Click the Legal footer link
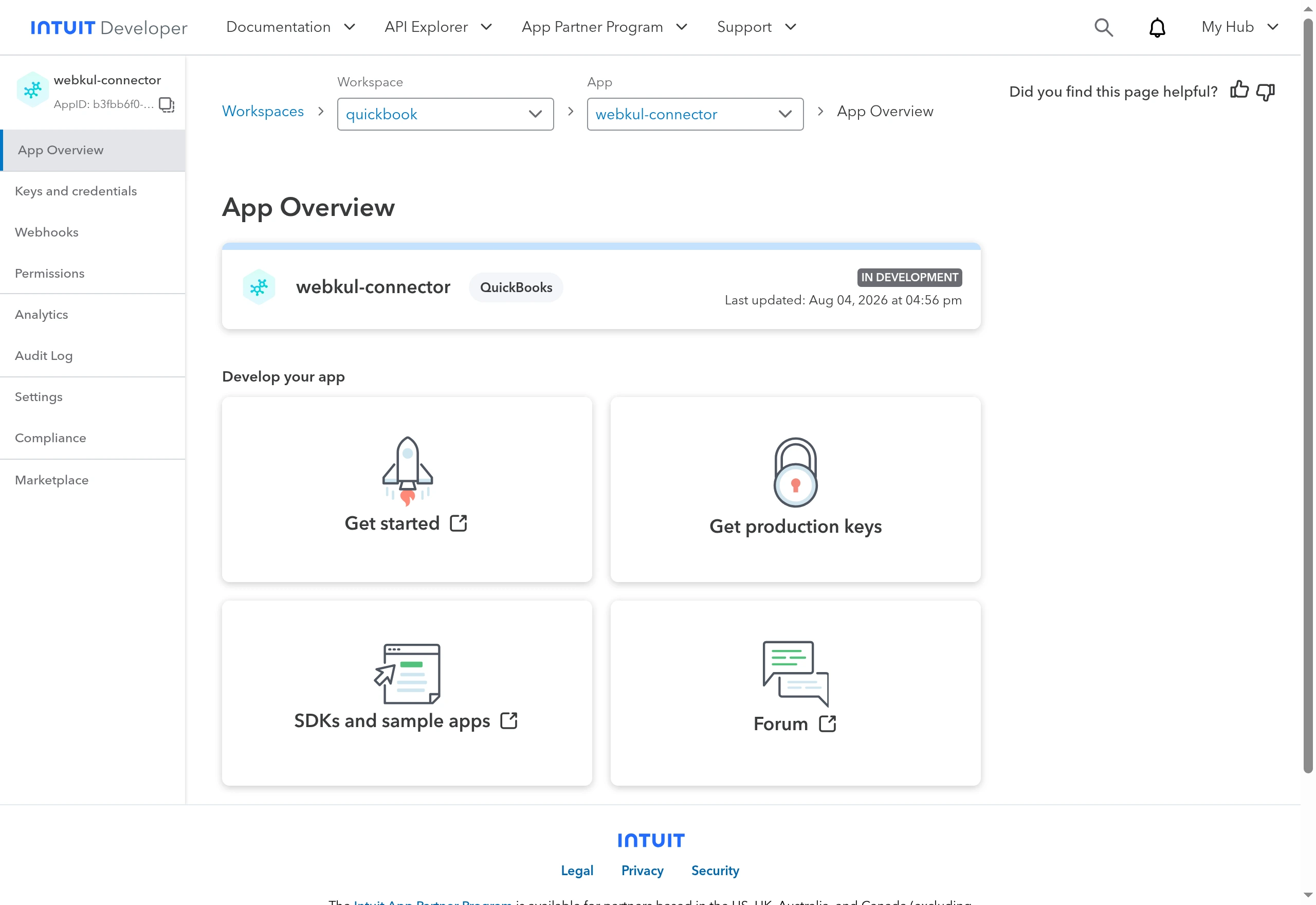This screenshot has height=905, width=1316. [x=577, y=871]
